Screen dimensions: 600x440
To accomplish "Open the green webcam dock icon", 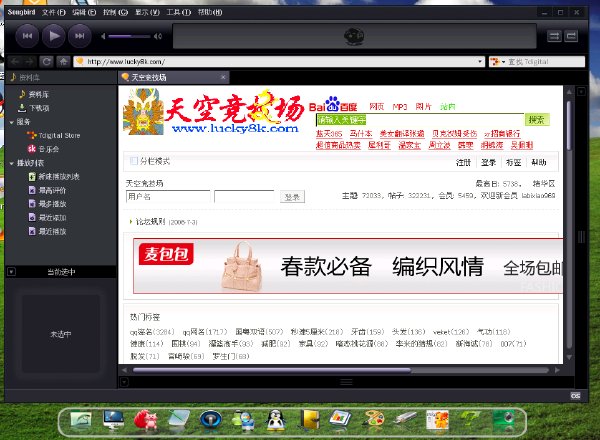I will coord(503,420).
